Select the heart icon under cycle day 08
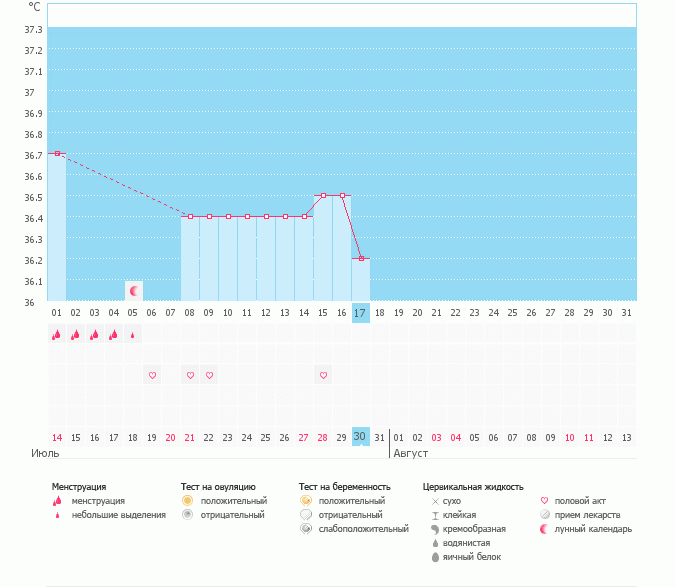The height and width of the screenshot is (587, 675). coord(190,375)
